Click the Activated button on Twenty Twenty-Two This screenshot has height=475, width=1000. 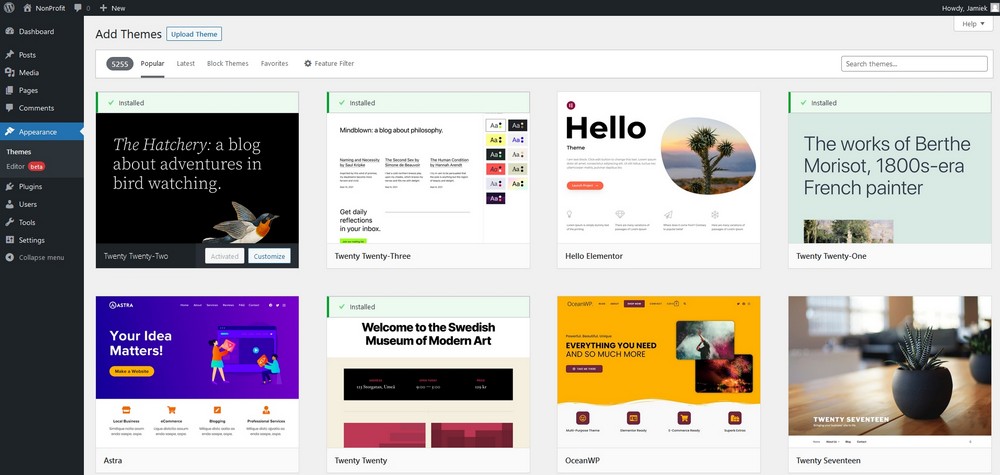click(x=224, y=256)
